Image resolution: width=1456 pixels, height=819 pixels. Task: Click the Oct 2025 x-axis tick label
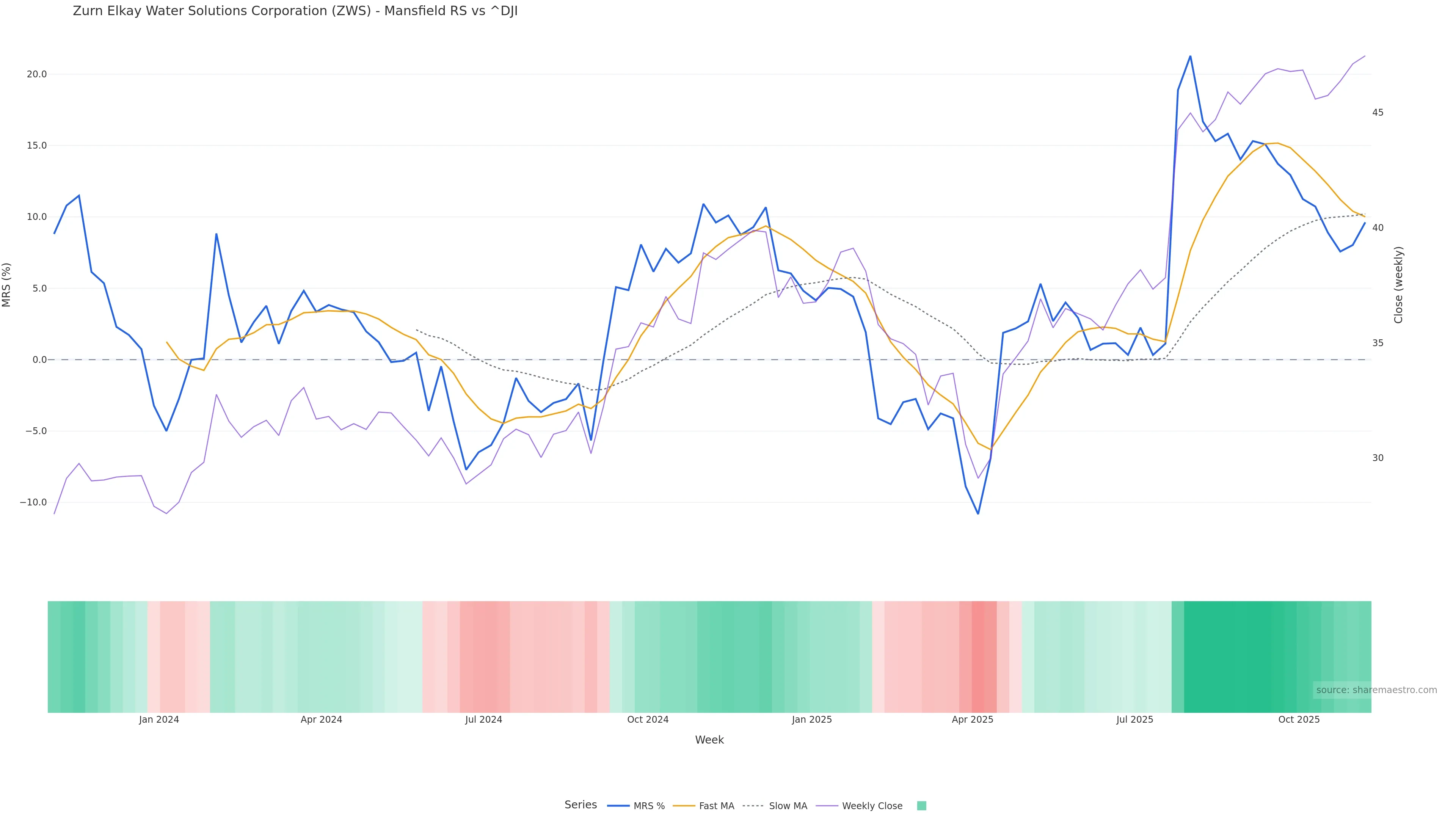pyautogui.click(x=1298, y=720)
